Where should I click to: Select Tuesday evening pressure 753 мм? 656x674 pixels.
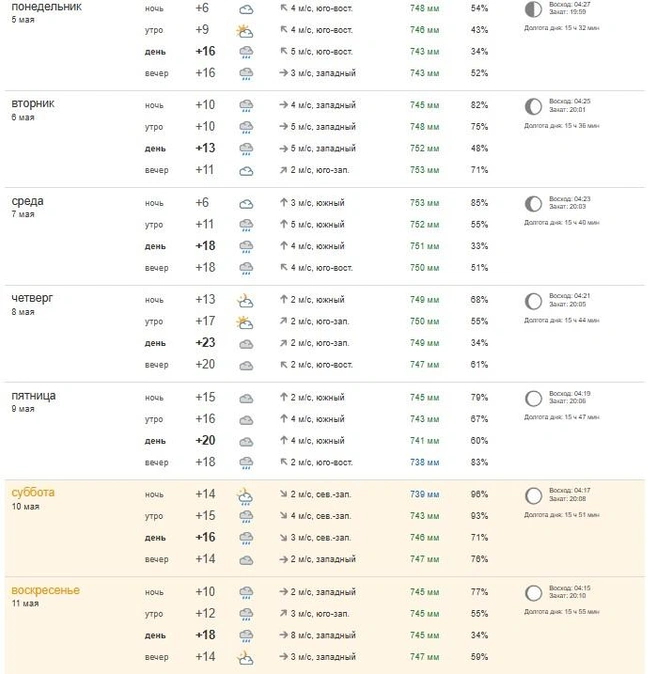[424, 170]
